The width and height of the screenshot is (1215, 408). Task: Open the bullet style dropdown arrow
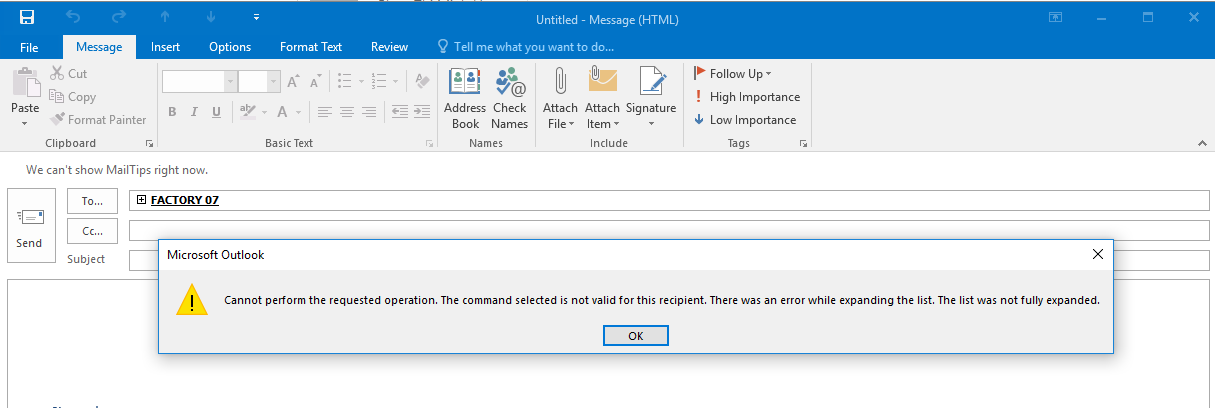point(360,82)
